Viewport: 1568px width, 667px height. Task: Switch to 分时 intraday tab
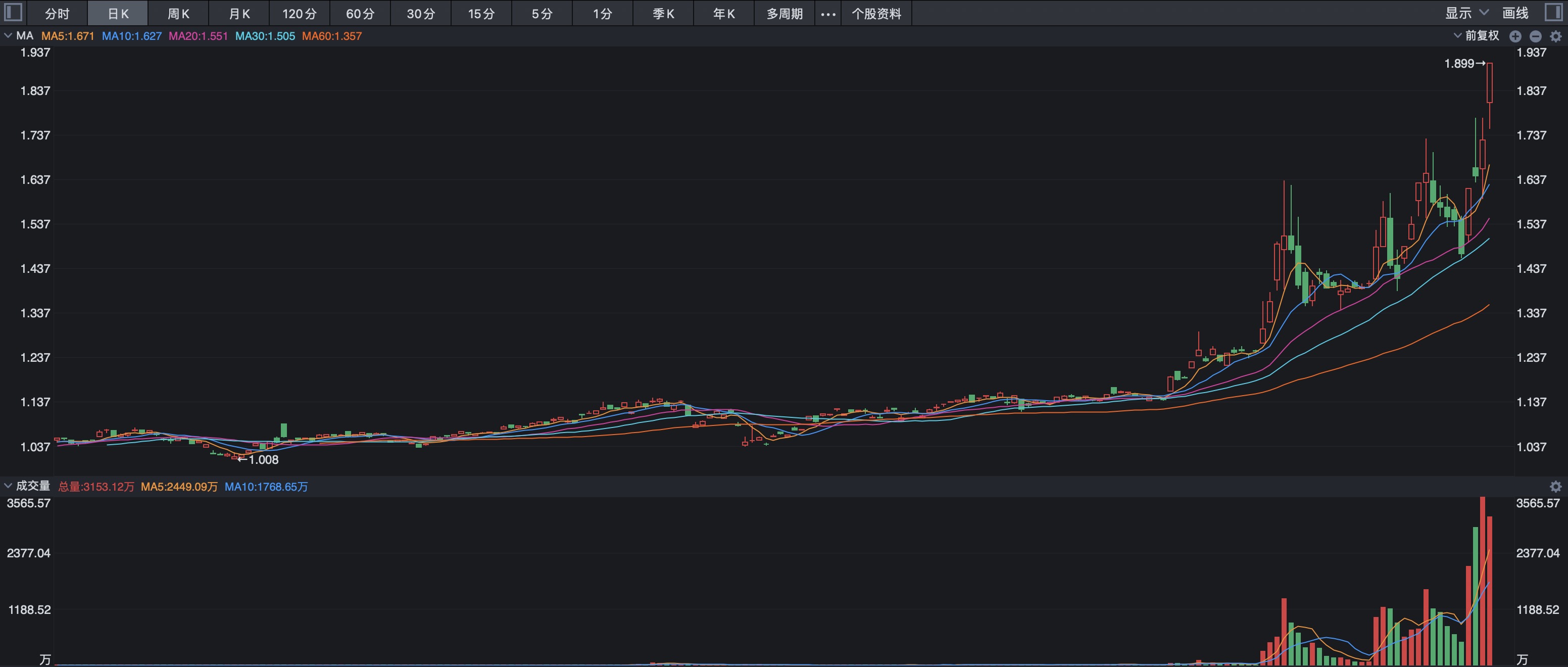click(57, 14)
